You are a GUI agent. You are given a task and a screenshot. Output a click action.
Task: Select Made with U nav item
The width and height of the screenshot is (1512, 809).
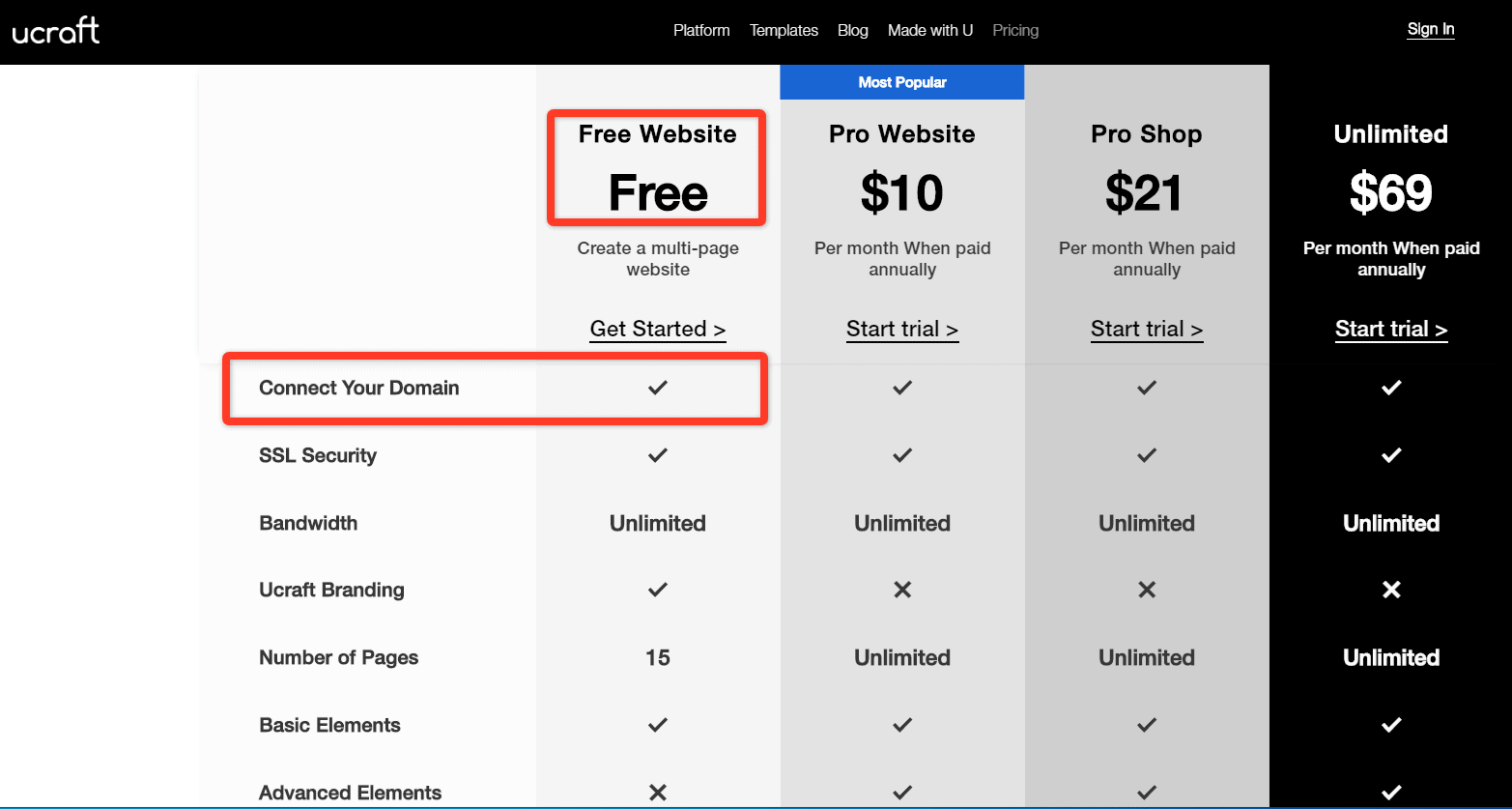click(929, 30)
